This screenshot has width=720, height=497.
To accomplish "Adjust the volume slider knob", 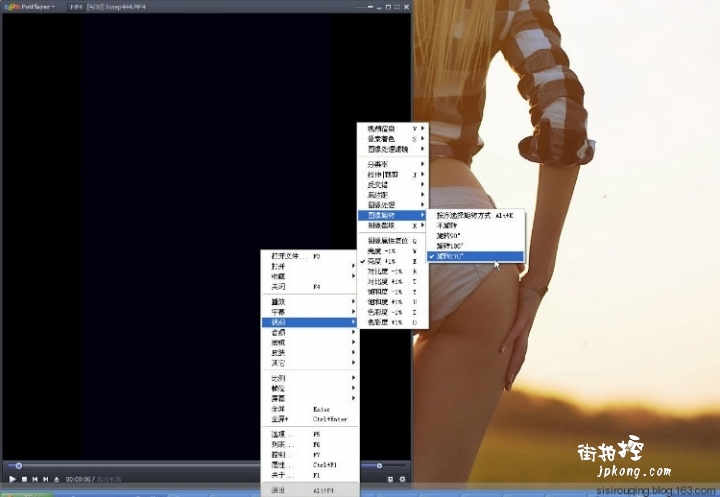I will coord(378,466).
